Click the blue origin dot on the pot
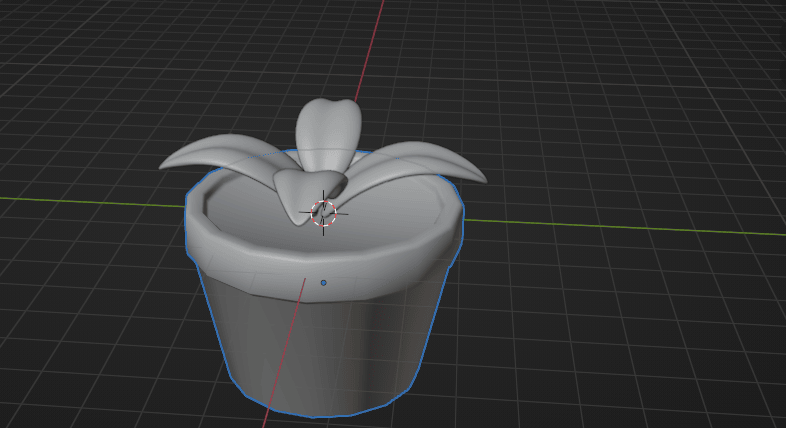The width and height of the screenshot is (786, 428). click(x=323, y=283)
